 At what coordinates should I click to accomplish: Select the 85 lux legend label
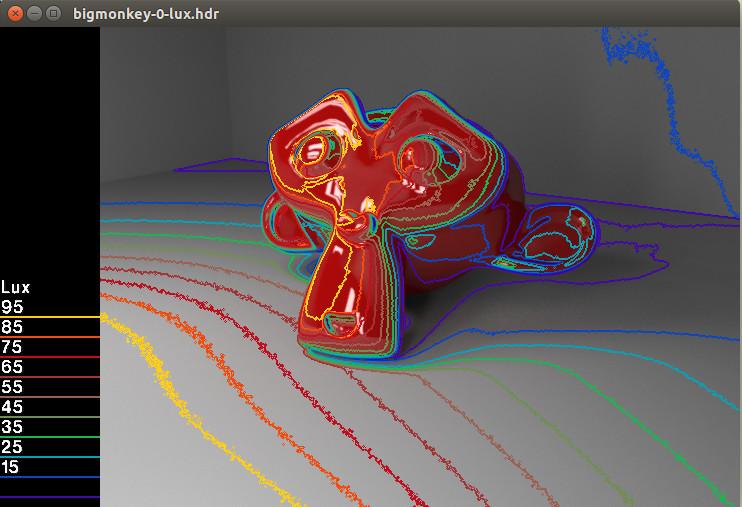[x=12, y=327]
